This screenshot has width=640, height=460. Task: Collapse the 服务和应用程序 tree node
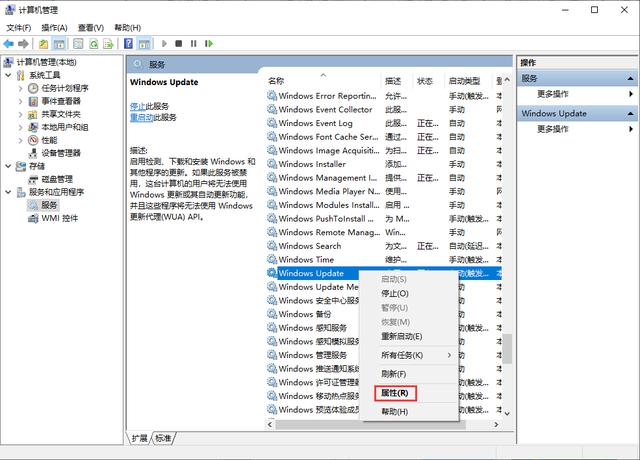tap(8, 192)
